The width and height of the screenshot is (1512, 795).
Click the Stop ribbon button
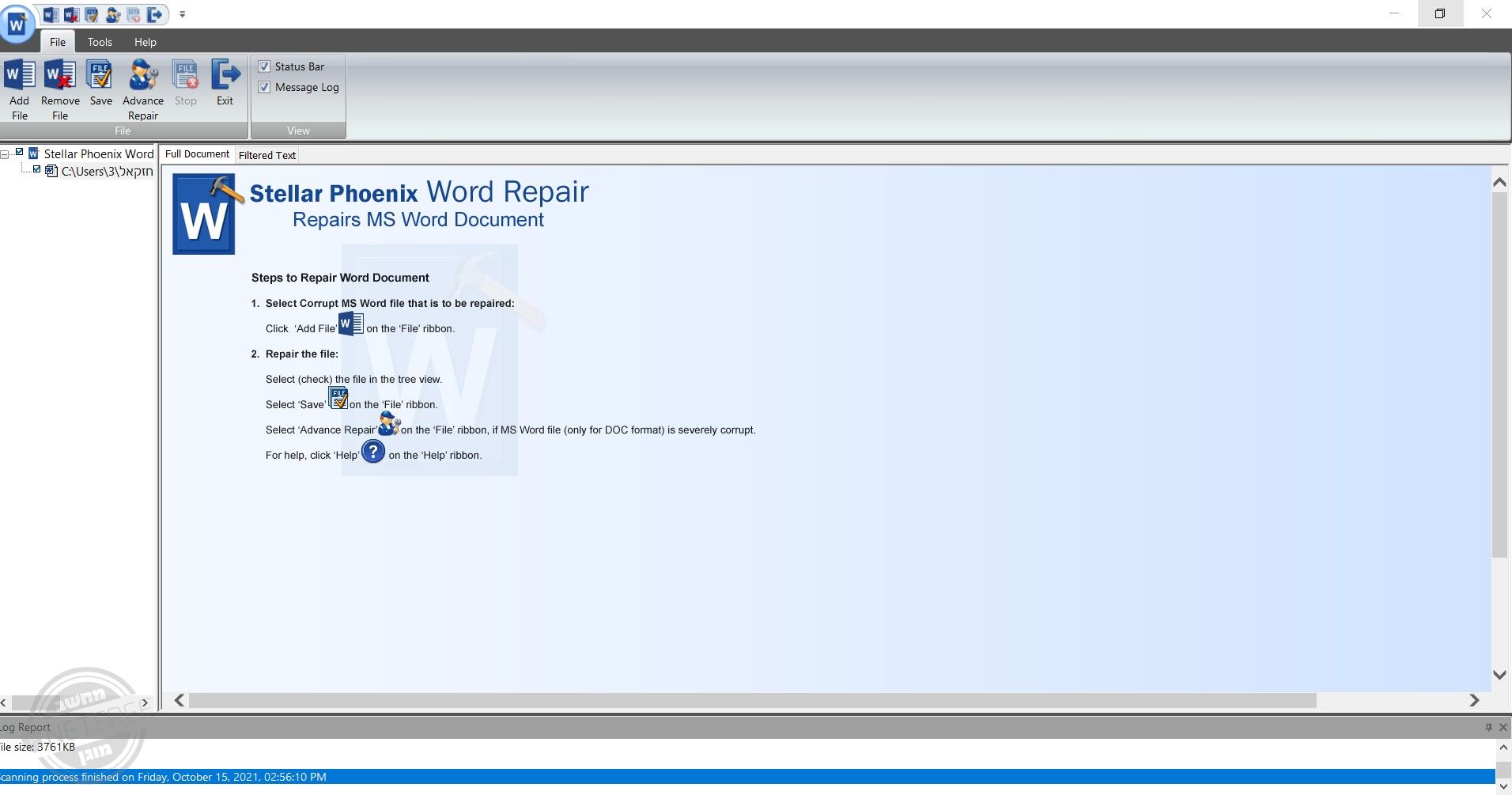186,84
